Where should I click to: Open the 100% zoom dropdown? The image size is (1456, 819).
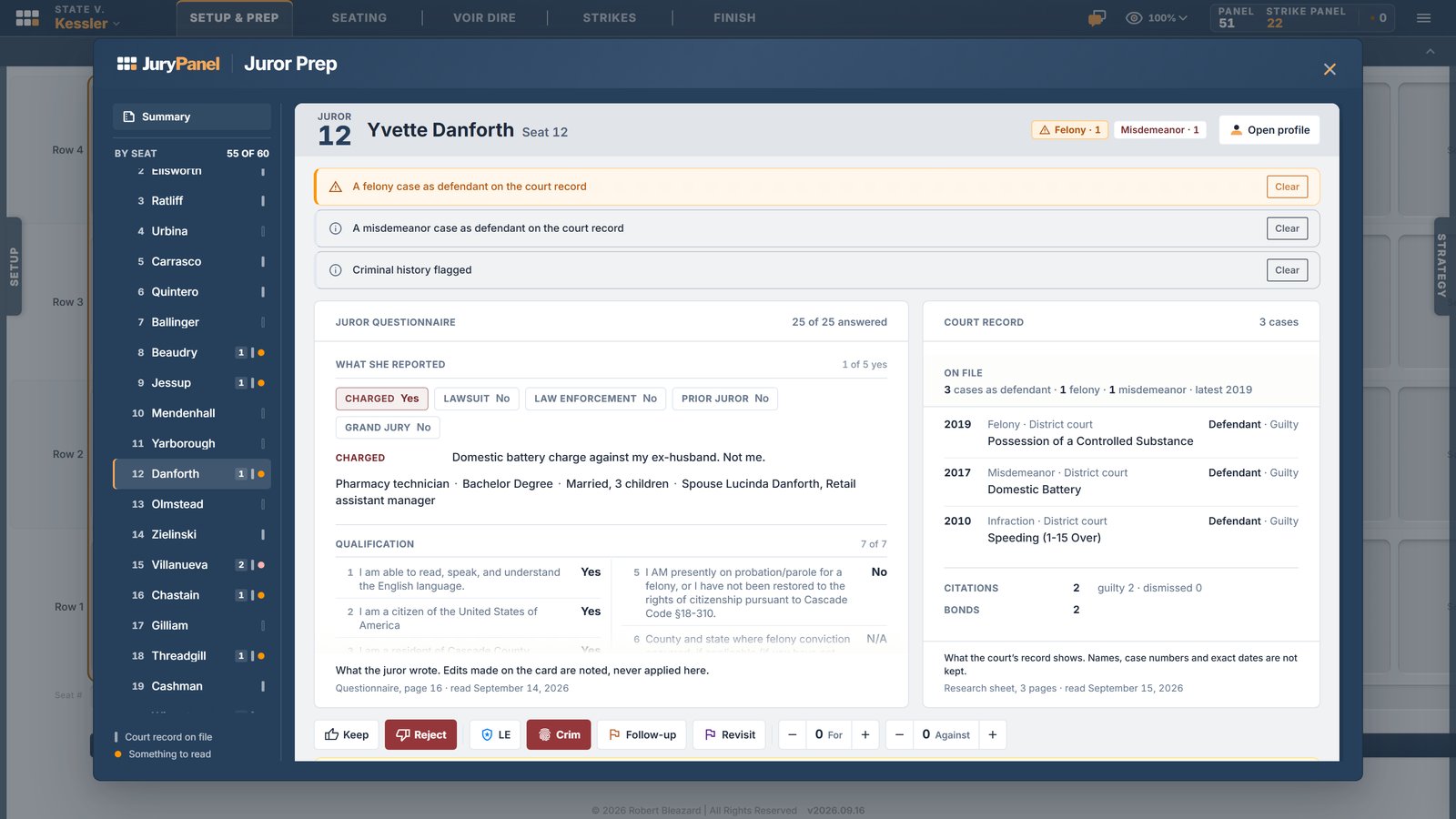[1168, 17]
